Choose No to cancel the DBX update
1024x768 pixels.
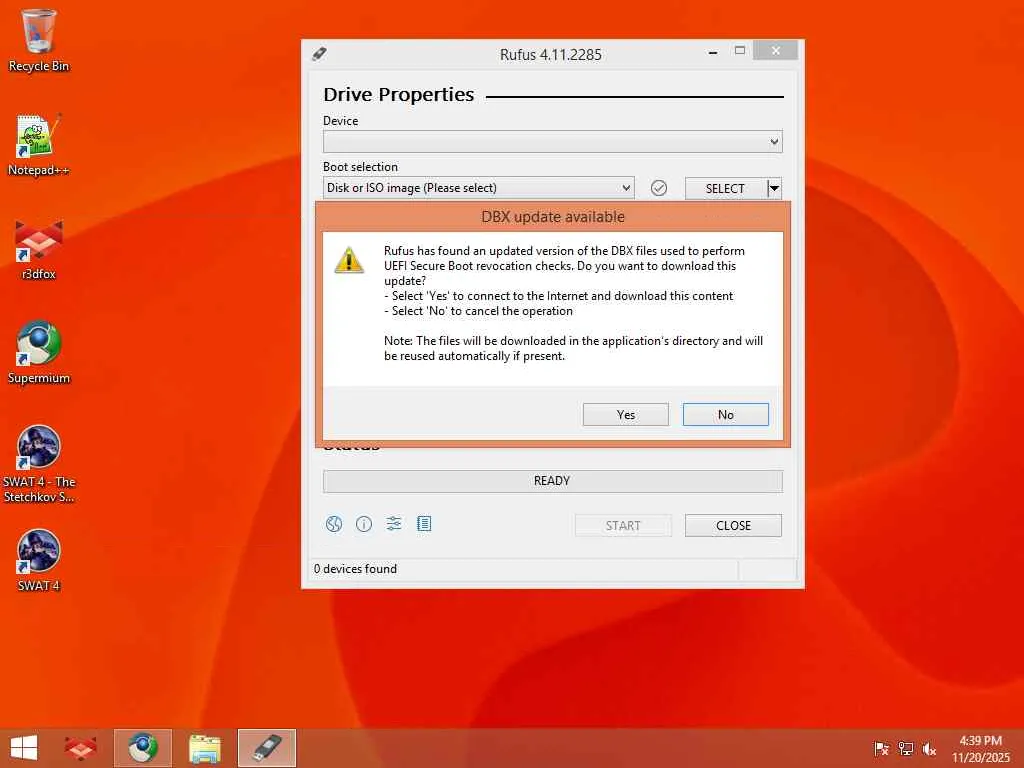click(x=726, y=415)
